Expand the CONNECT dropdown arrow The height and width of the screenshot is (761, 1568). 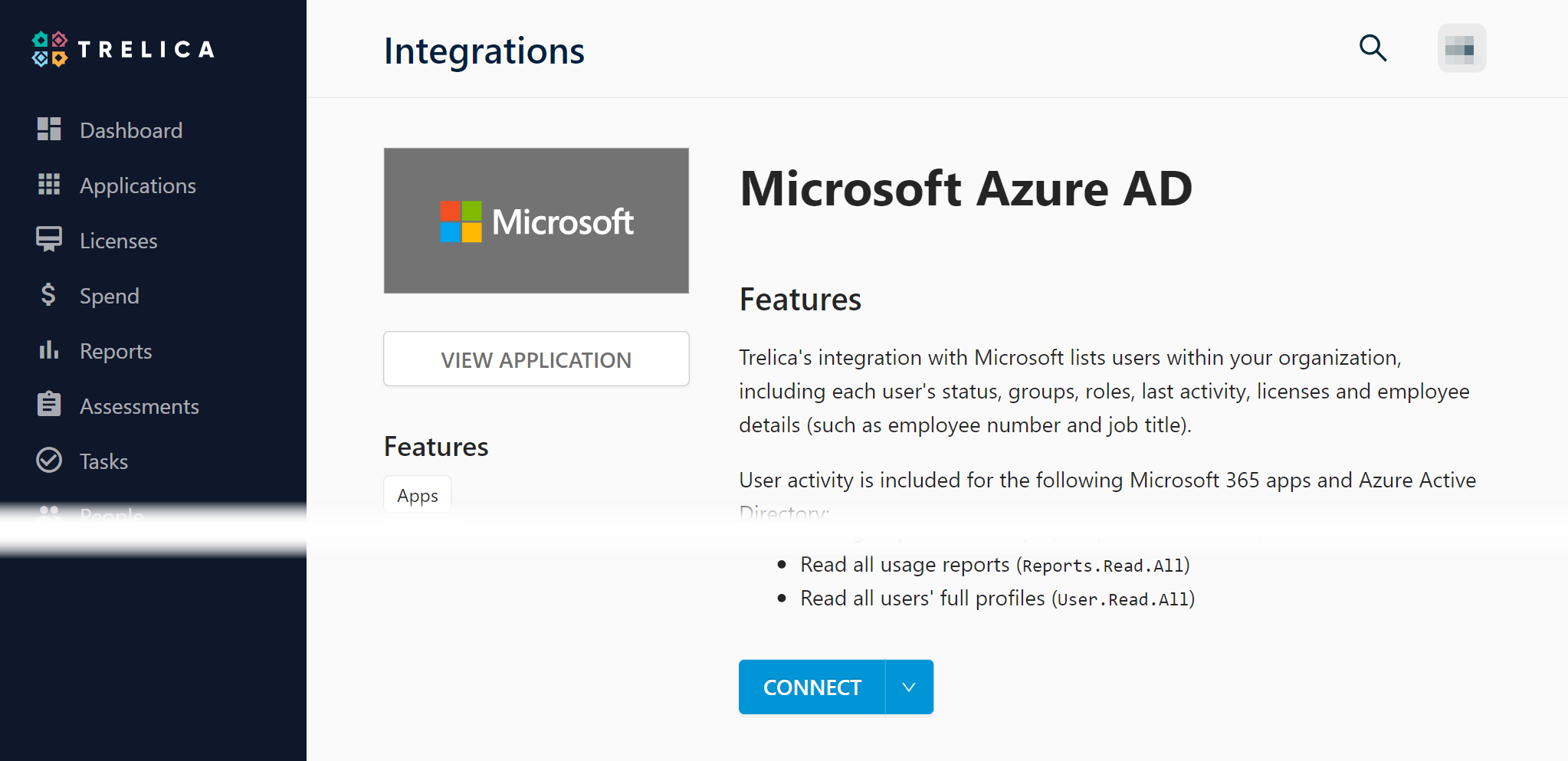(x=909, y=687)
